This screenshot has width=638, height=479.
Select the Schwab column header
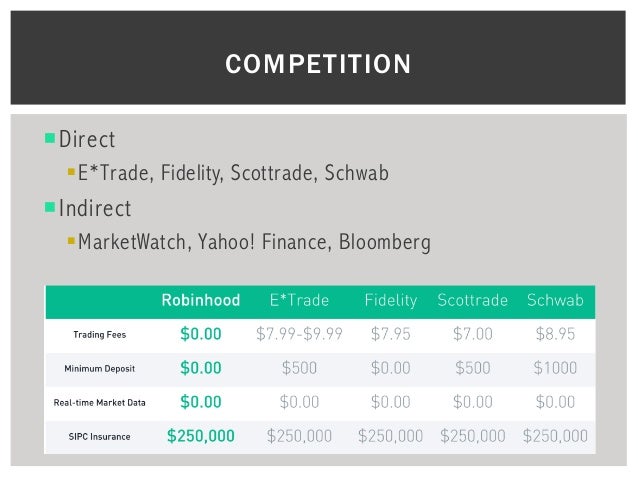point(554,300)
